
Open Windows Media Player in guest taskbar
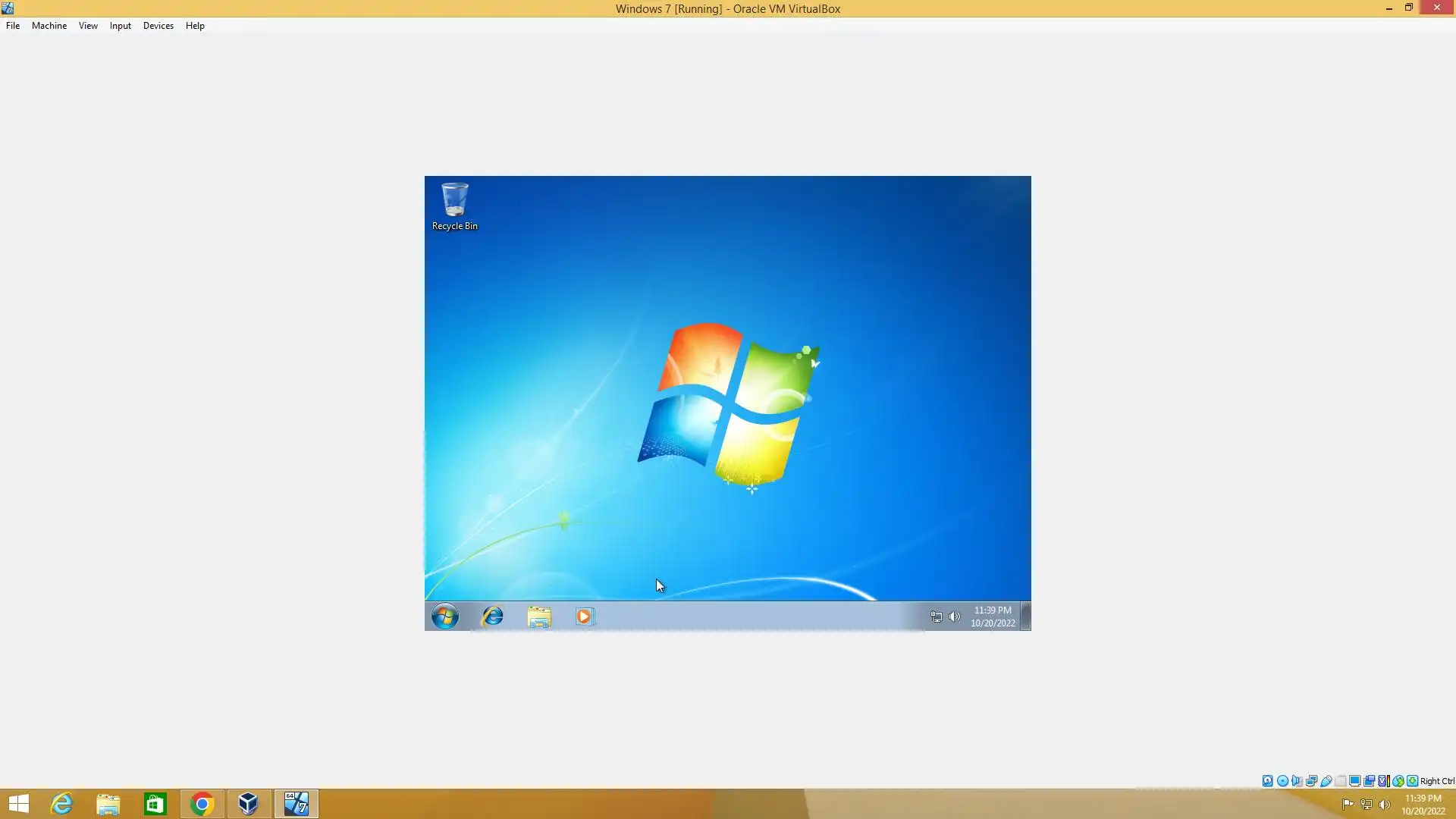pyautogui.click(x=584, y=617)
